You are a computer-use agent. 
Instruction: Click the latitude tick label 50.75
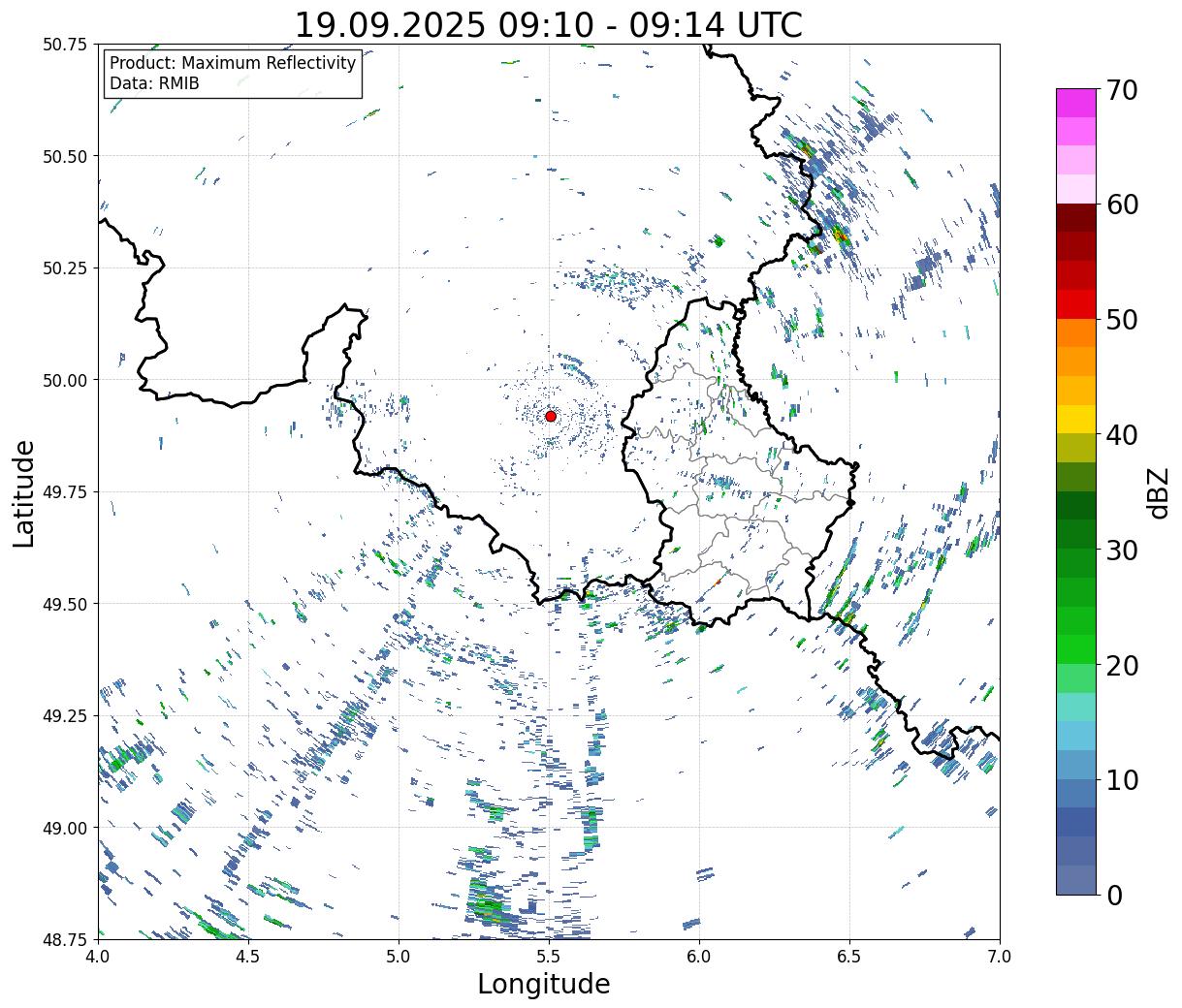tap(65, 45)
